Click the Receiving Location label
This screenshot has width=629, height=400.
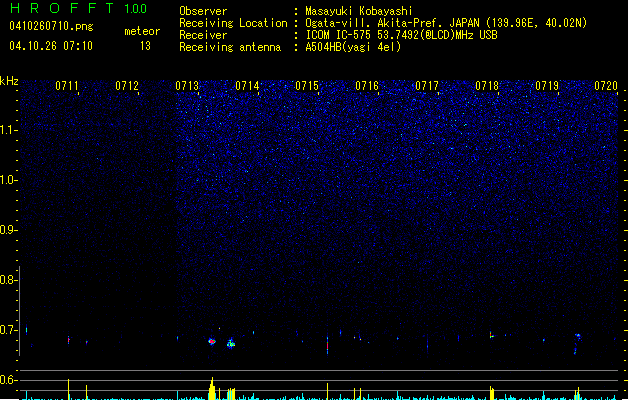pos(233,23)
